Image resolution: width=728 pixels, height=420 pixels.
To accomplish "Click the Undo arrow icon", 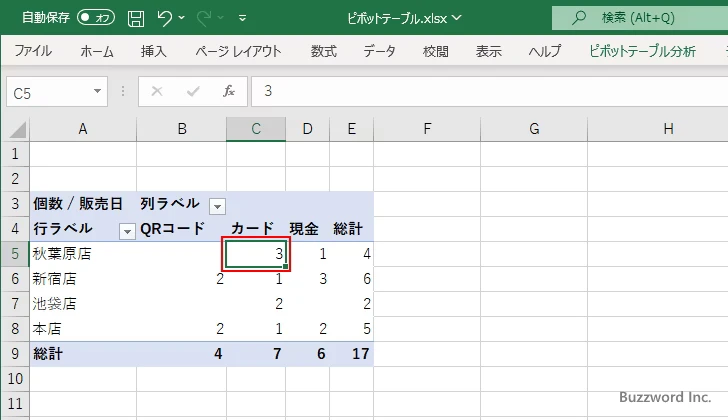I will click(x=166, y=18).
